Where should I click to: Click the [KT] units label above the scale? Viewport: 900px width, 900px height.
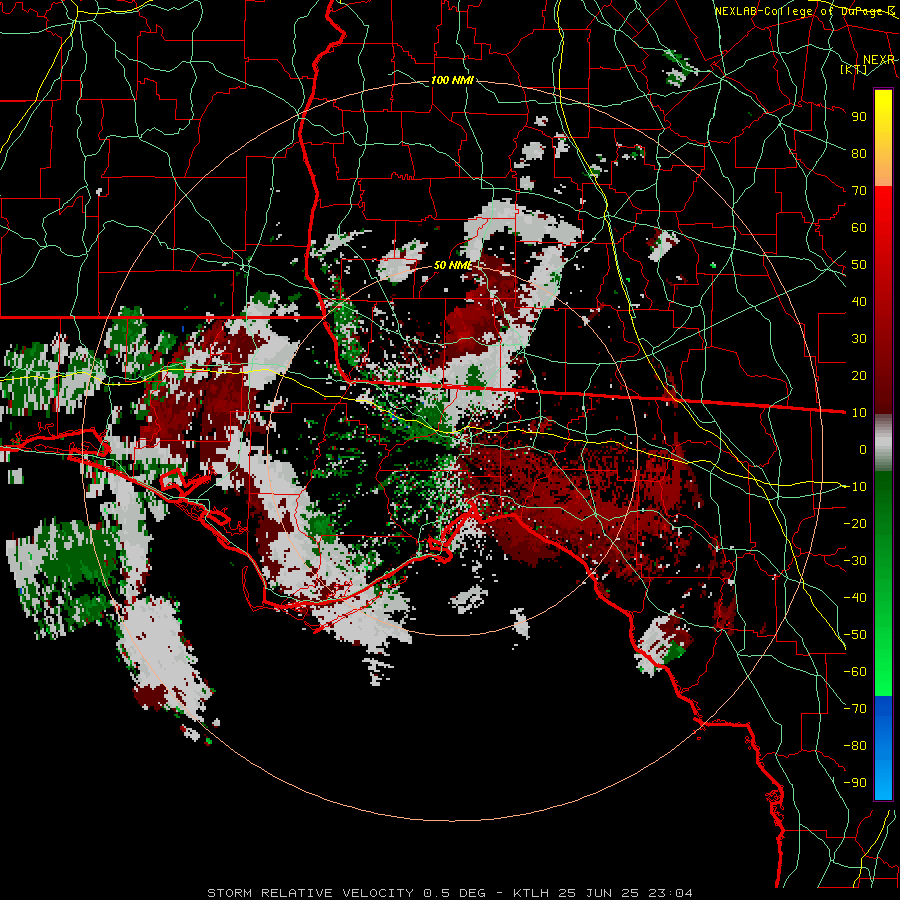[853, 69]
